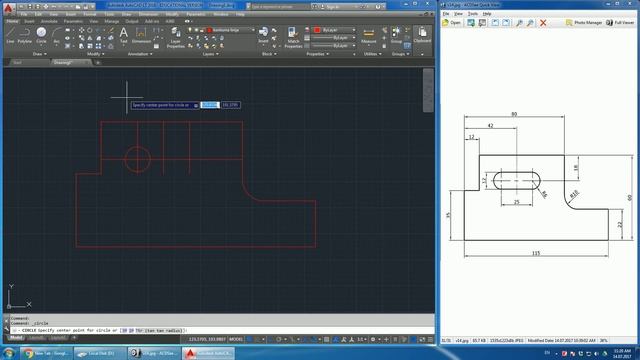Switch to Local Disk taskbar button
The height and width of the screenshot is (360, 640).
(x=99, y=353)
